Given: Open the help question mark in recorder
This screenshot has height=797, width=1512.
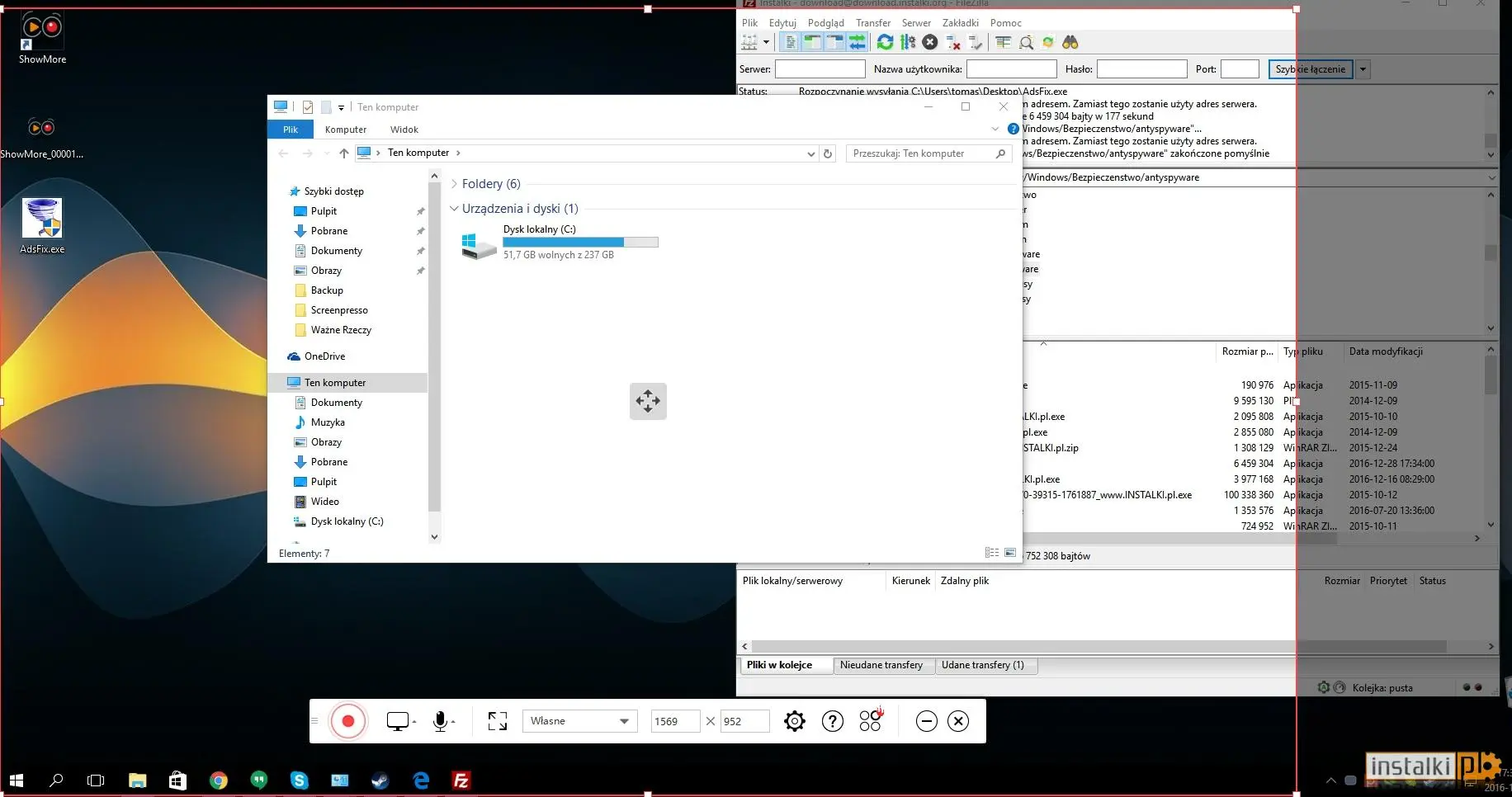Looking at the screenshot, I should (x=832, y=721).
